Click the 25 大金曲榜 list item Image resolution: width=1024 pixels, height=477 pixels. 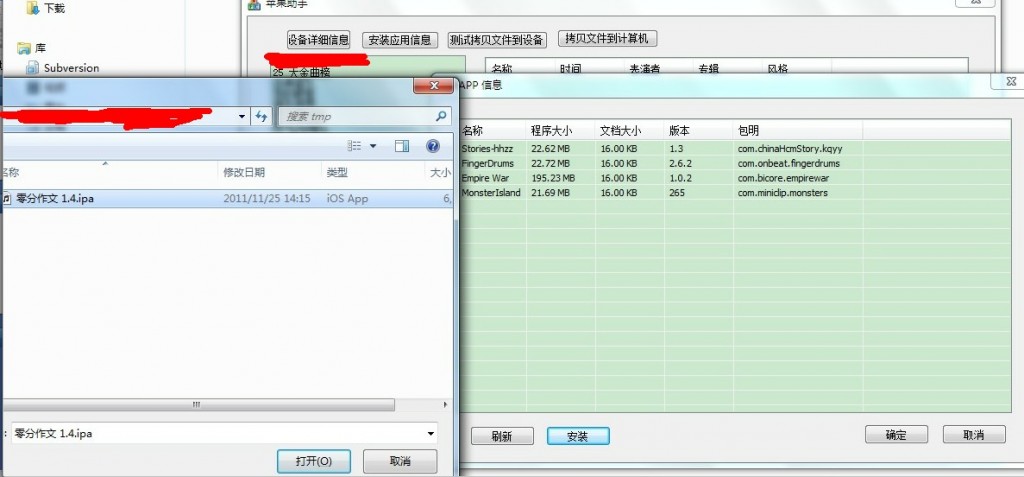[x=301, y=73]
